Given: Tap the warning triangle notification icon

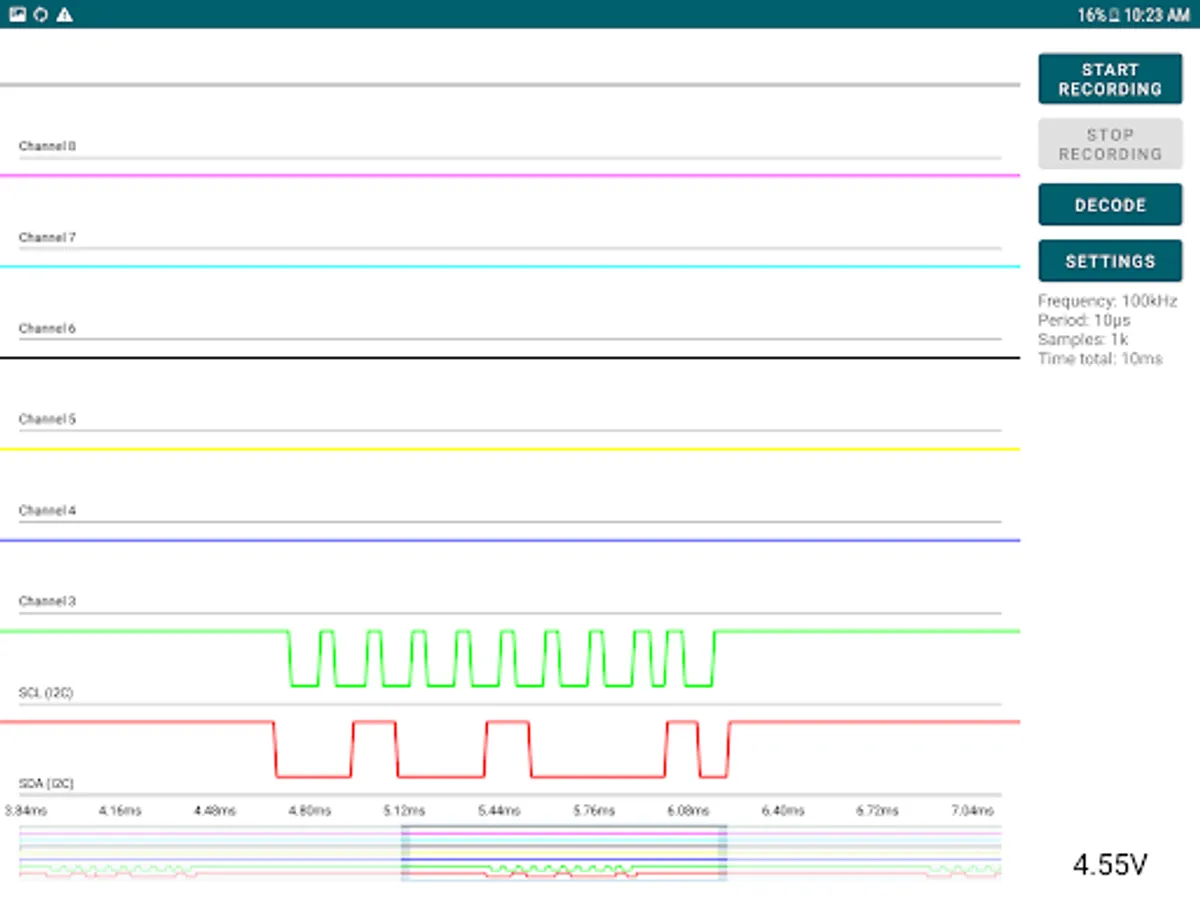Looking at the screenshot, I should tap(64, 15).
